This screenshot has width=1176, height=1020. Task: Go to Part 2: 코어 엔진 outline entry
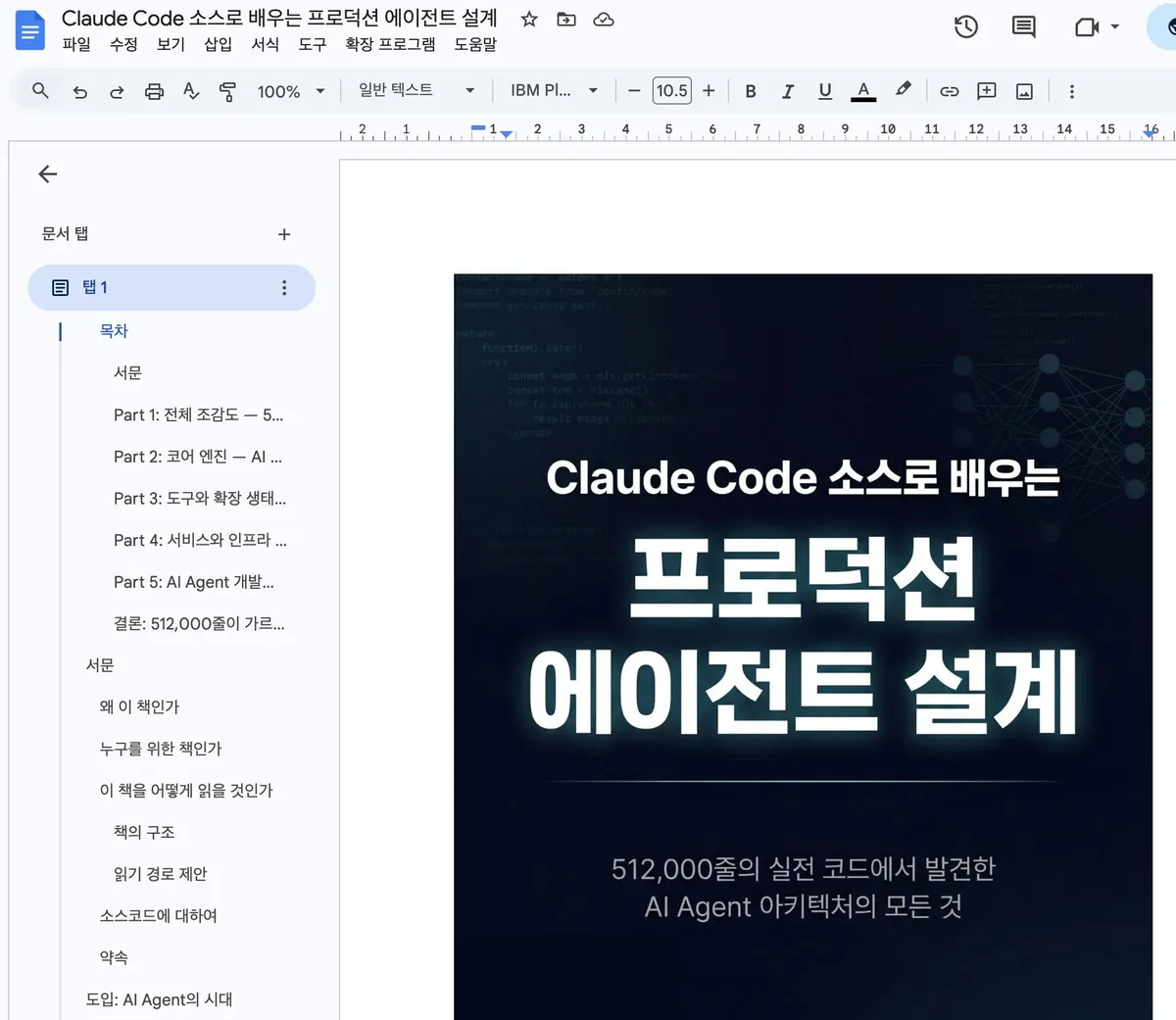pos(197,457)
